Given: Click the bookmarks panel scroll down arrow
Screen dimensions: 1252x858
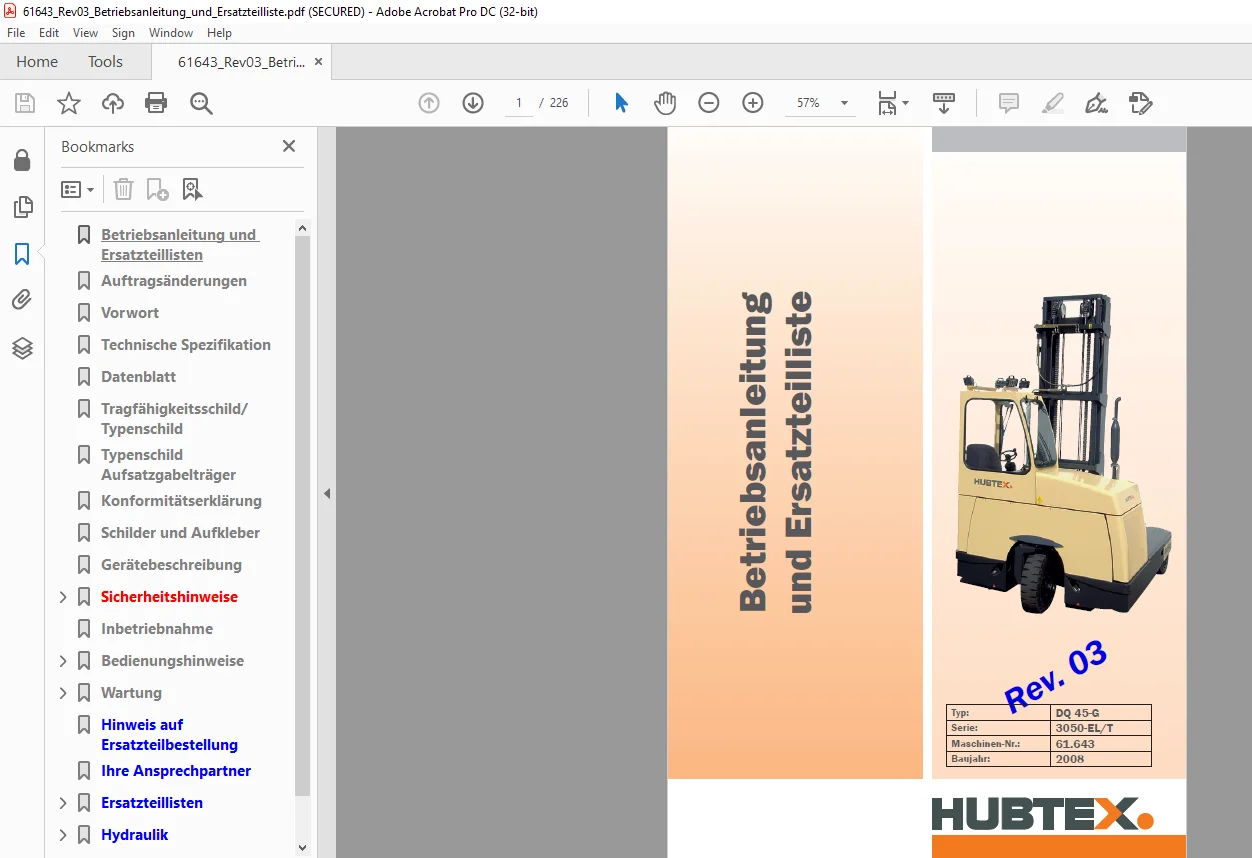Looking at the screenshot, I should [x=303, y=847].
